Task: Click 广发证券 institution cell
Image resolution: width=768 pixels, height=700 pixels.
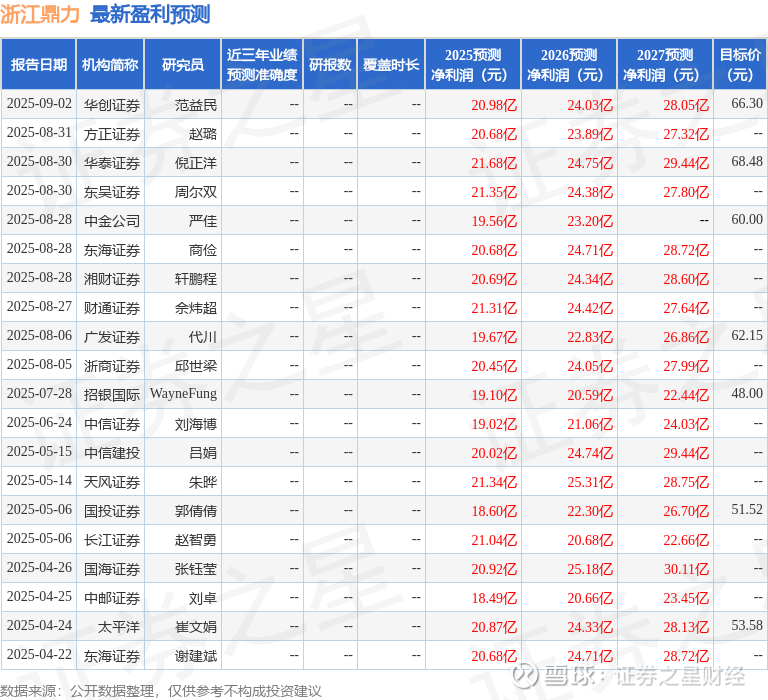Action: point(112,337)
